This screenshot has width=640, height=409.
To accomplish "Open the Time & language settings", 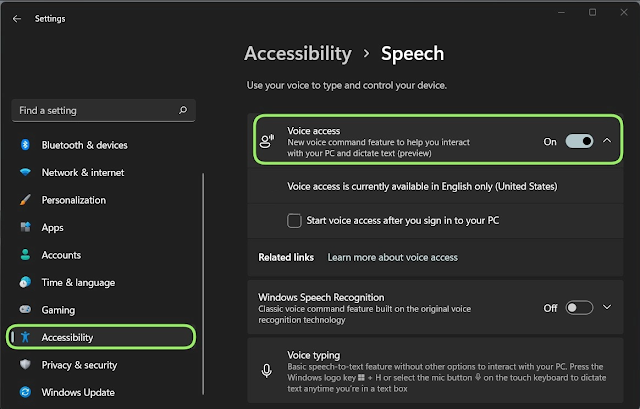I will [x=78, y=283].
